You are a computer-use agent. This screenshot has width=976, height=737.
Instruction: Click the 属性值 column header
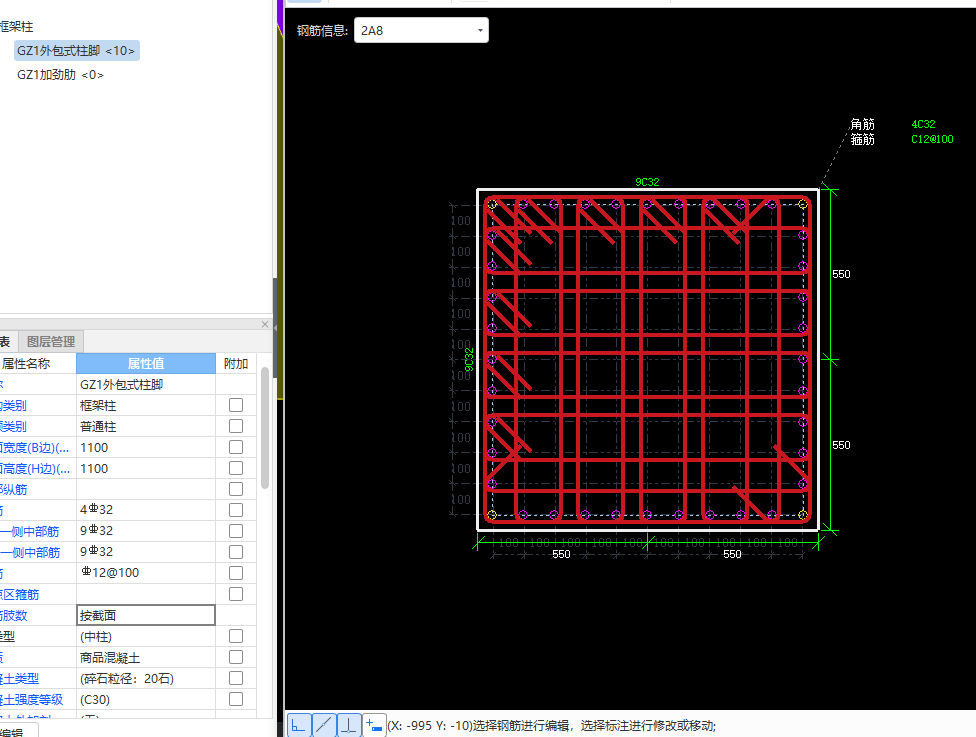click(x=146, y=364)
